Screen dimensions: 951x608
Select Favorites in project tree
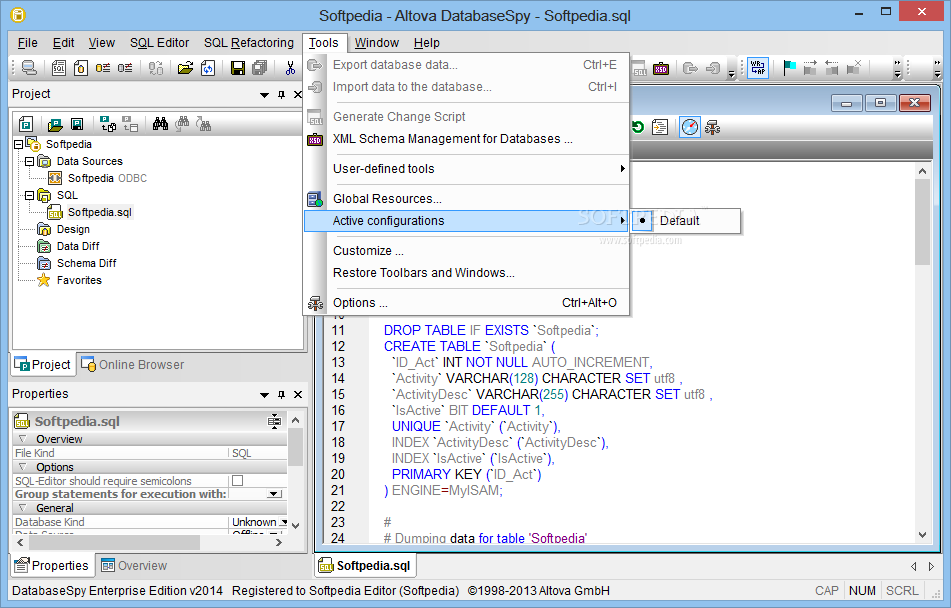(69, 280)
